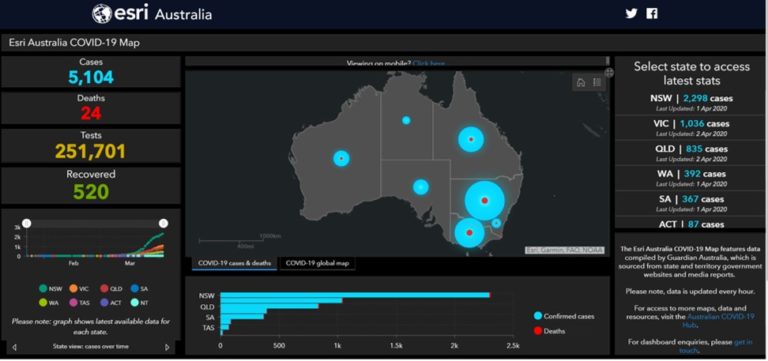Viewport: 768px width, 361px height.
Task: Toggle VIC series in chart legend
Action: (x=80, y=289)
